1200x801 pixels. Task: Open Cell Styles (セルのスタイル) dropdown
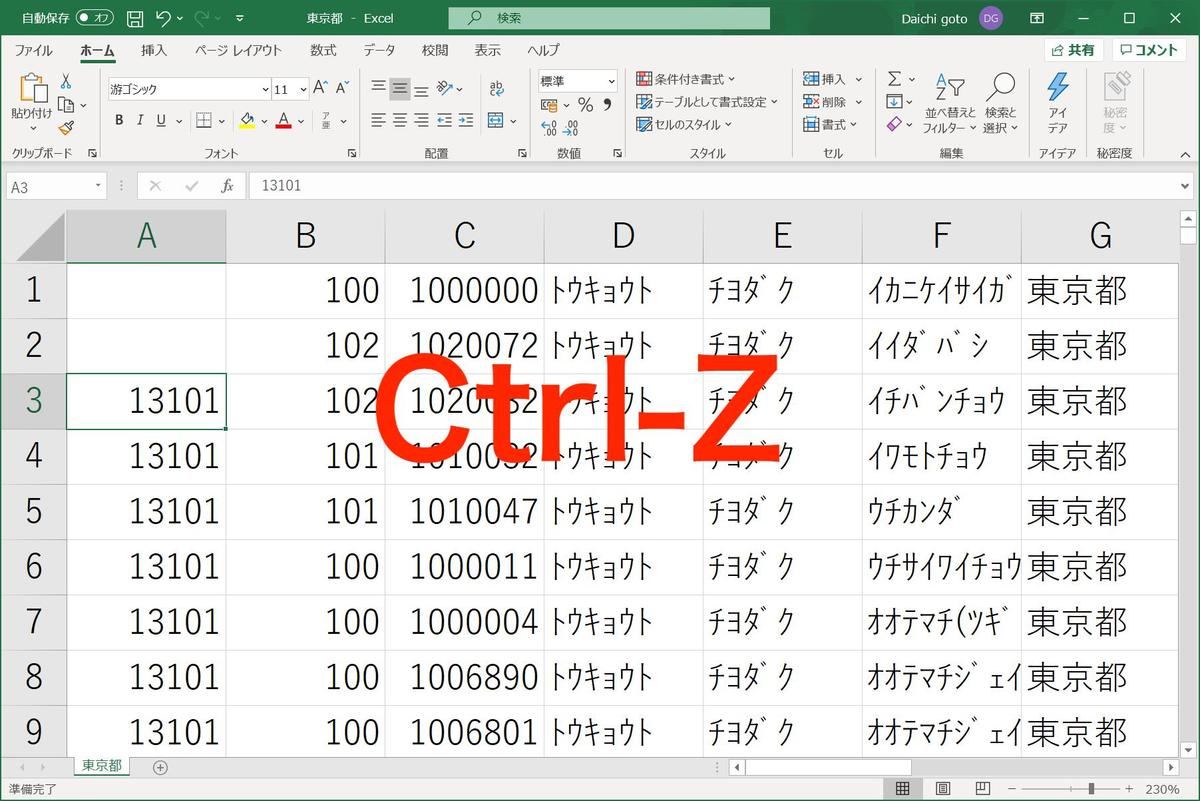pos(684,125)
